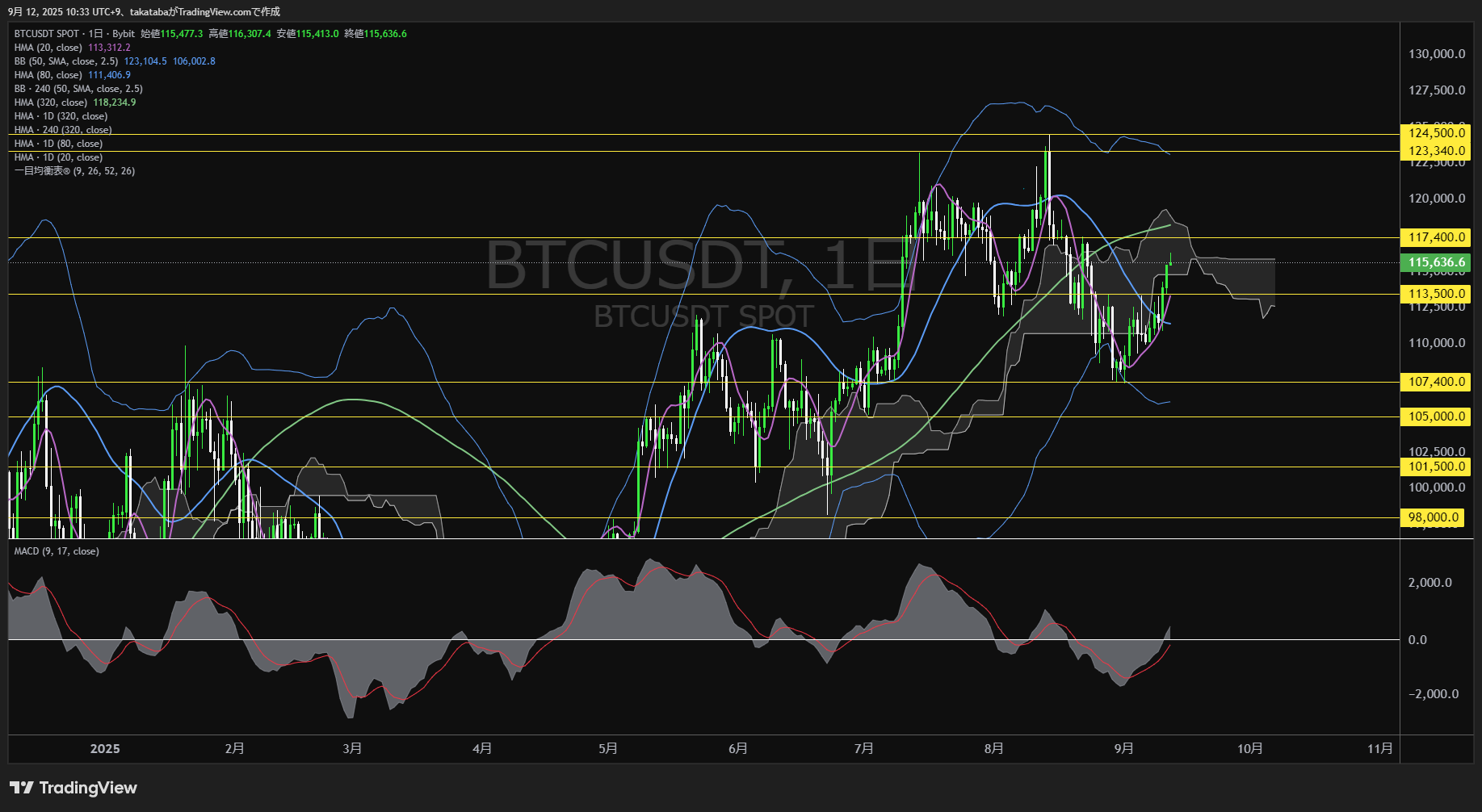Select the HMA · 1D (20, close) legend
This screenshot has width=1482, height=812.
(x=58, y=157)
